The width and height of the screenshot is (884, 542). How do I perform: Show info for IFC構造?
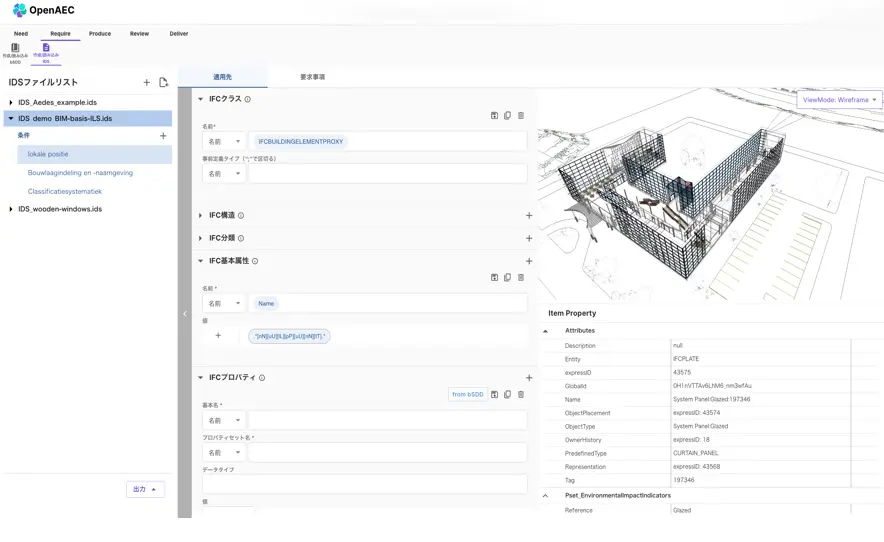tap(241, 215)
